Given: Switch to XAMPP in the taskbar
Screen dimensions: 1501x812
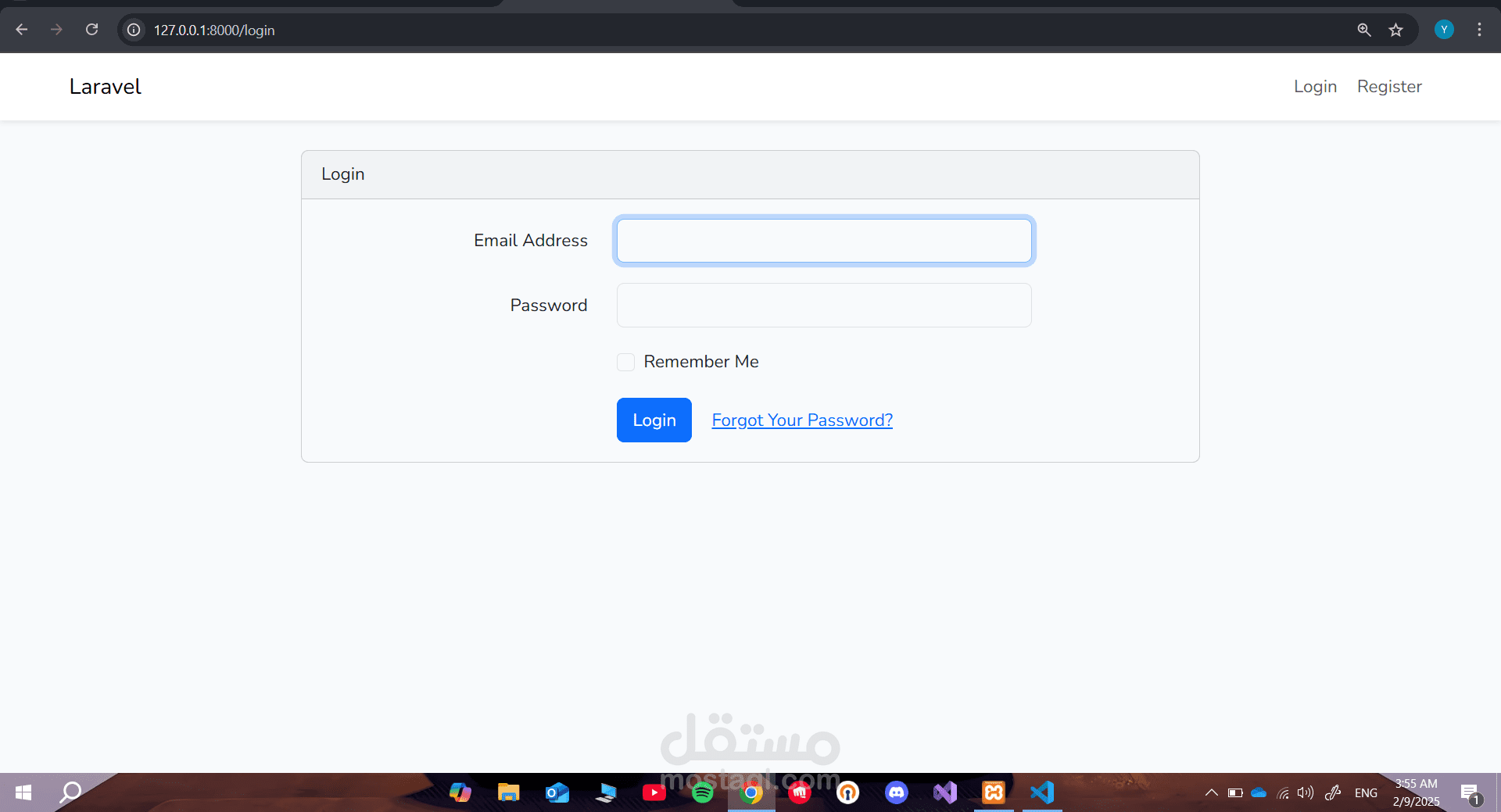Looking at the screenshot, I should click(x=994, y=792).
